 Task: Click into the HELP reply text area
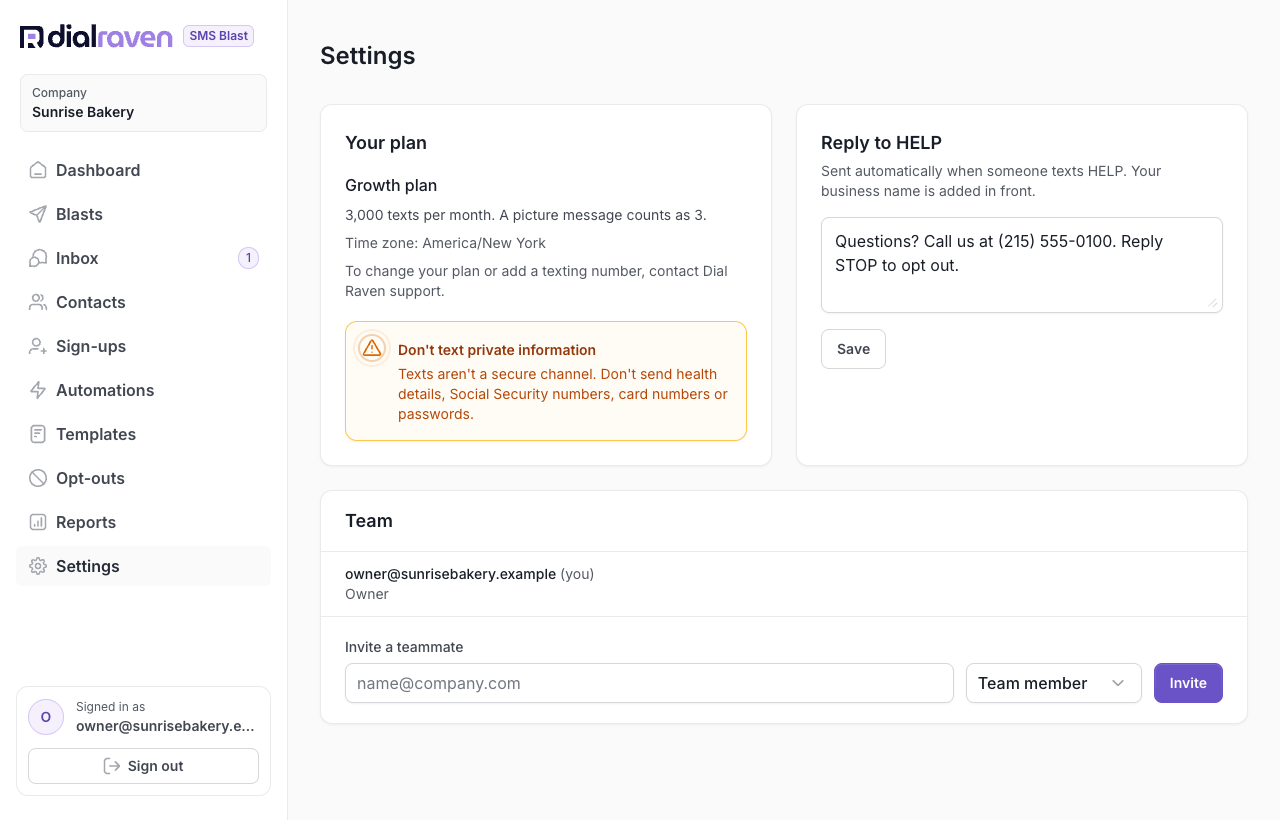tap(1021, 265)
